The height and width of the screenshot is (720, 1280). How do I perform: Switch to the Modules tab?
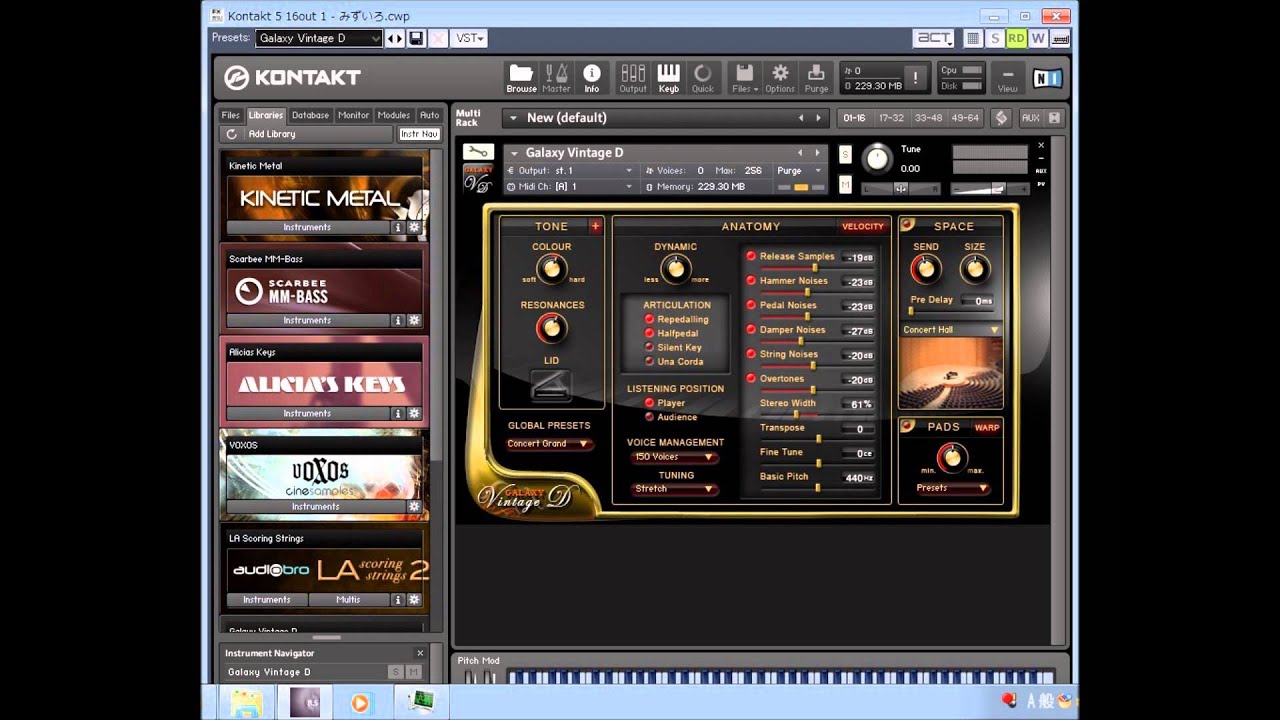point(394,115)
